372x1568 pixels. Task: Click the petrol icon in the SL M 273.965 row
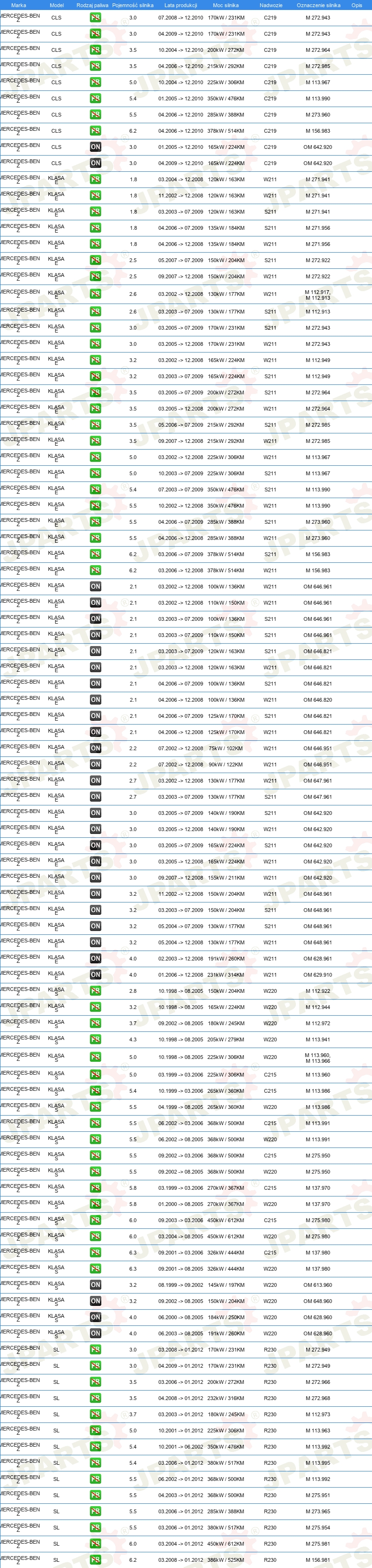(x=96, y=1511)
